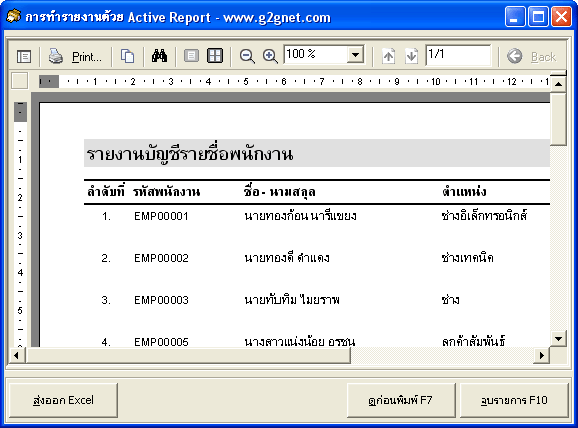Open the 100 % zoom dropdown arrow
Image resolution: width=578 pixels, height=428 pixels.
pos(355,55)
